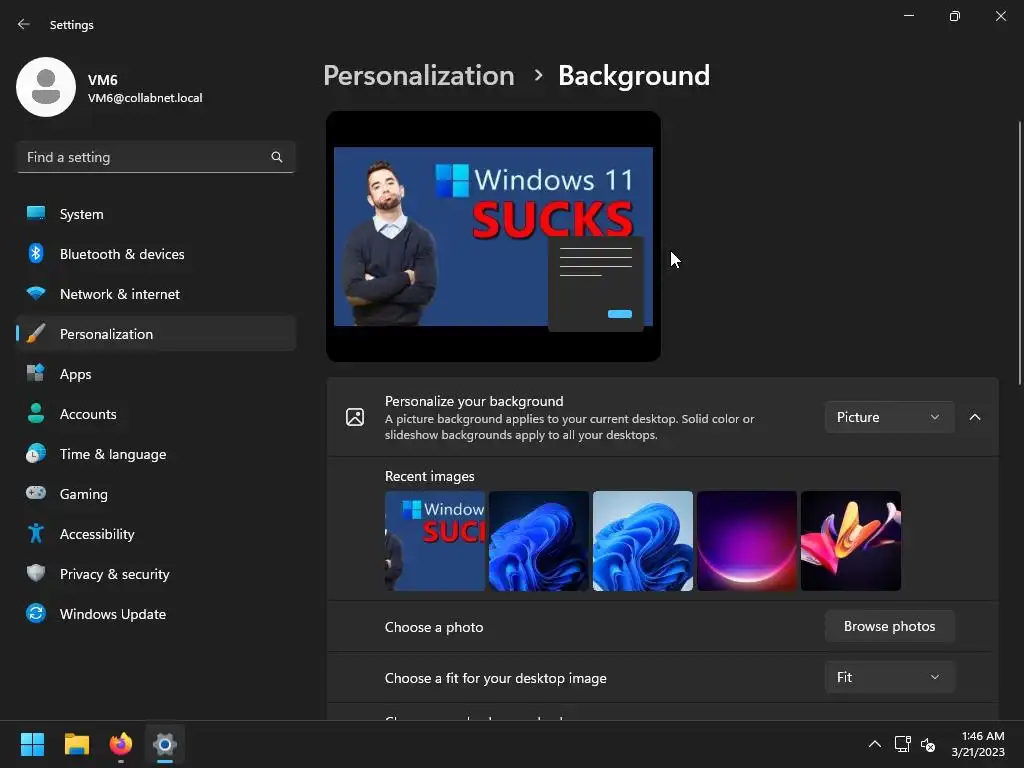Click the vertical scrollbar on the right
1024x768 pixels.
(1020, 253)
